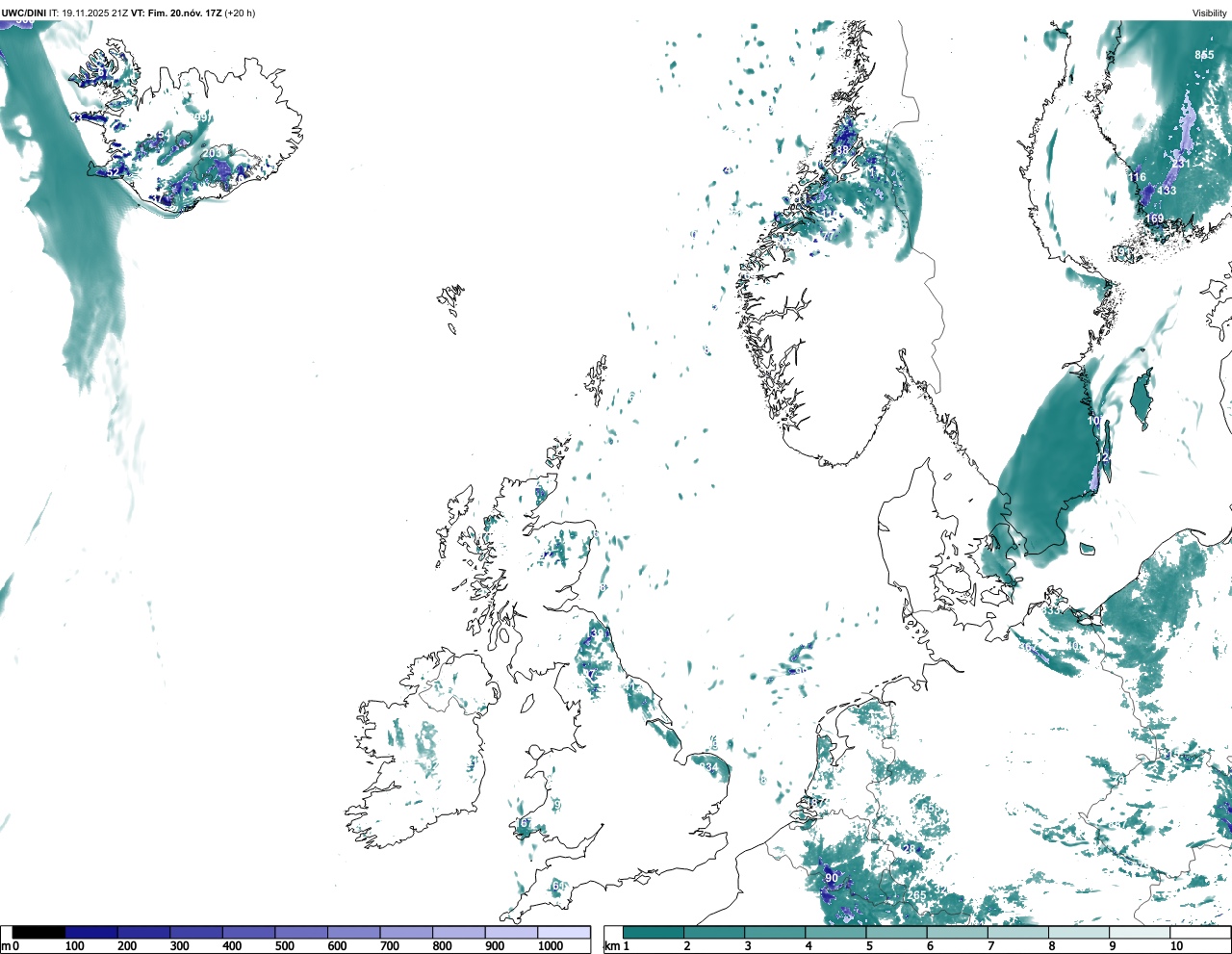Select the dark teal 1–2 km legend swatch
The width and height of the screenshot is (1232, 954).
point(654,932)
